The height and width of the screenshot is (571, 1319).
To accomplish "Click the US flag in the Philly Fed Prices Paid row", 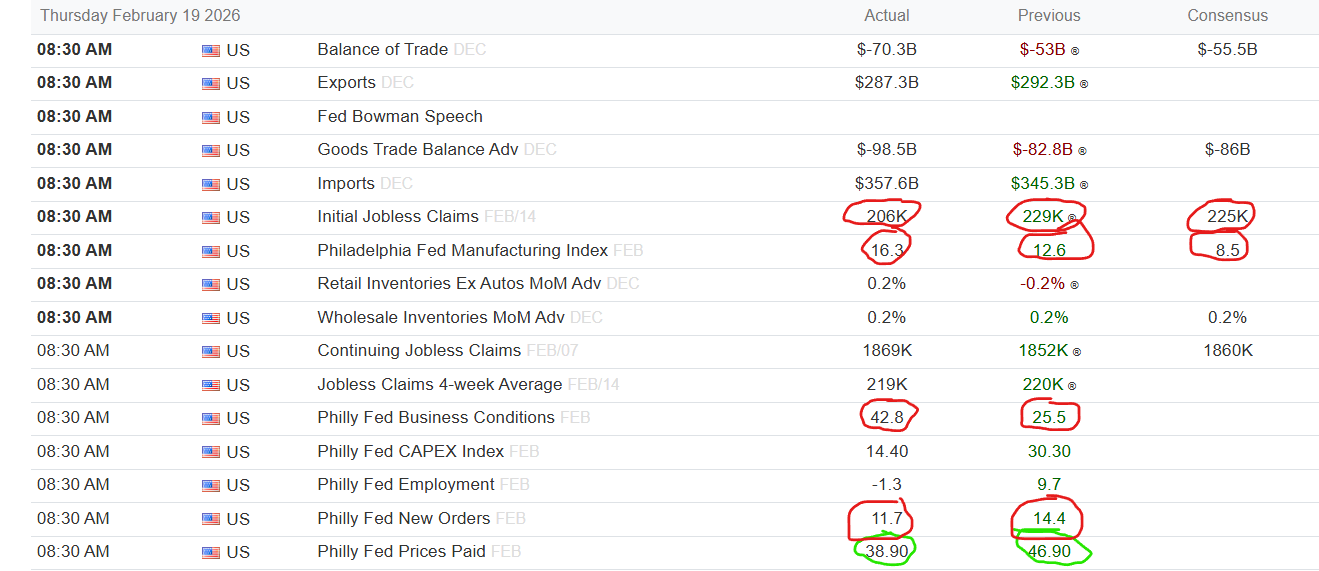I will tap(210, 552).
